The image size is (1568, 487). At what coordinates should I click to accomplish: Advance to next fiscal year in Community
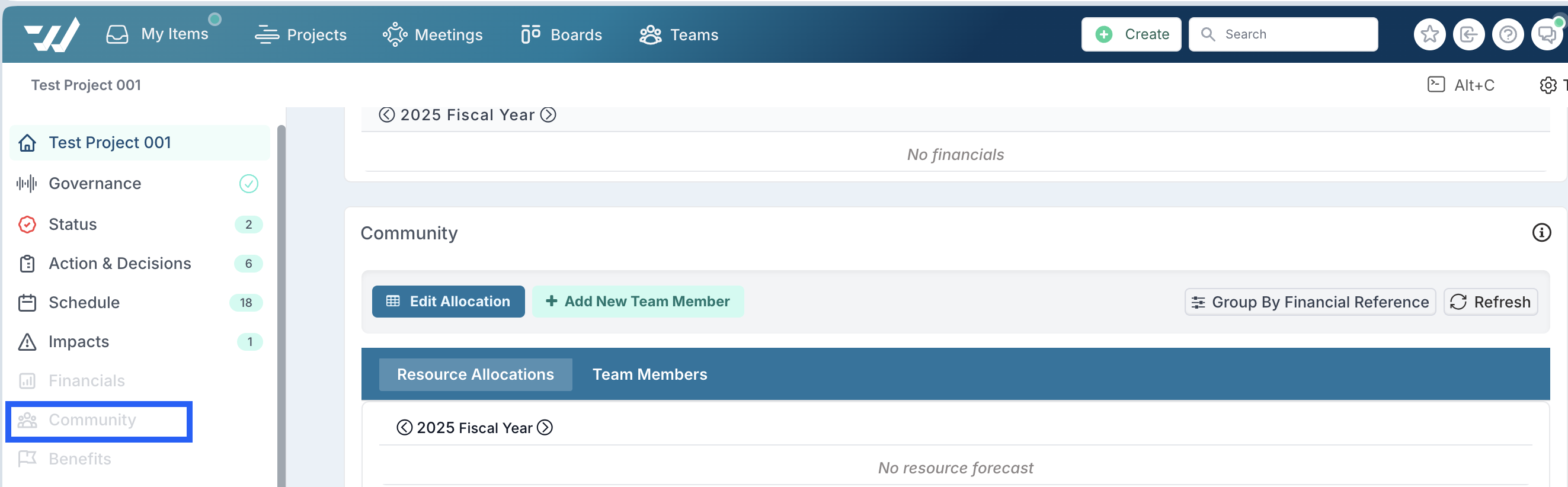(x=545, y=428)
